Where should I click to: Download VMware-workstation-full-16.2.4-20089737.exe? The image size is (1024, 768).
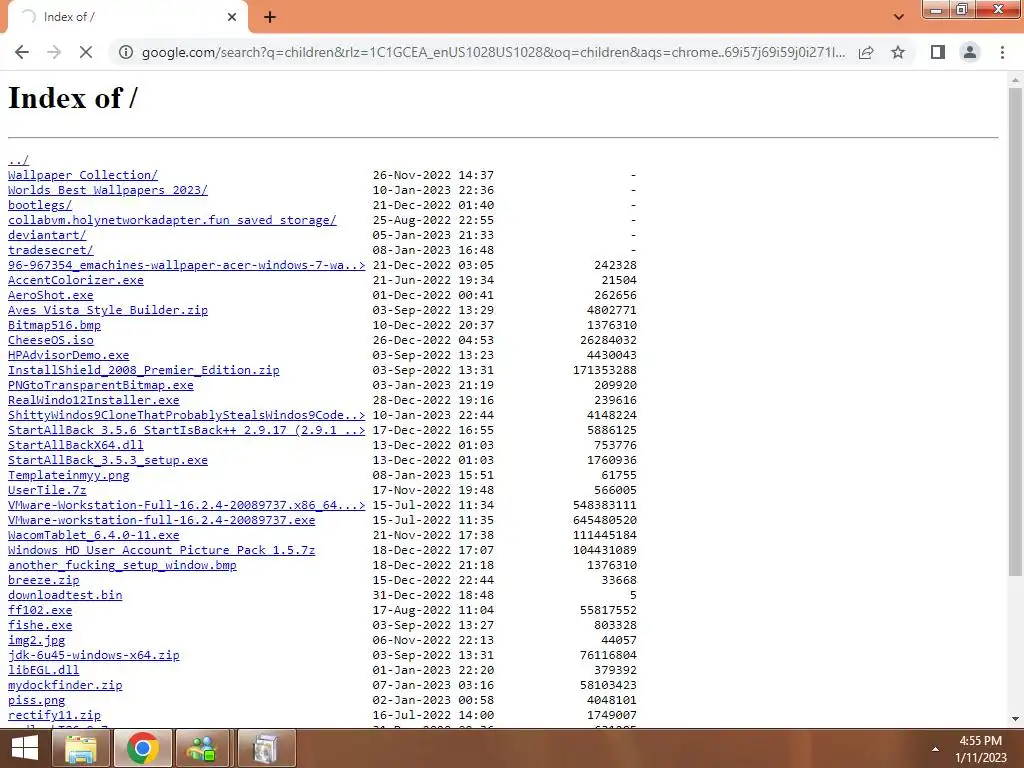pyautogui.click(x=161, y=520)
